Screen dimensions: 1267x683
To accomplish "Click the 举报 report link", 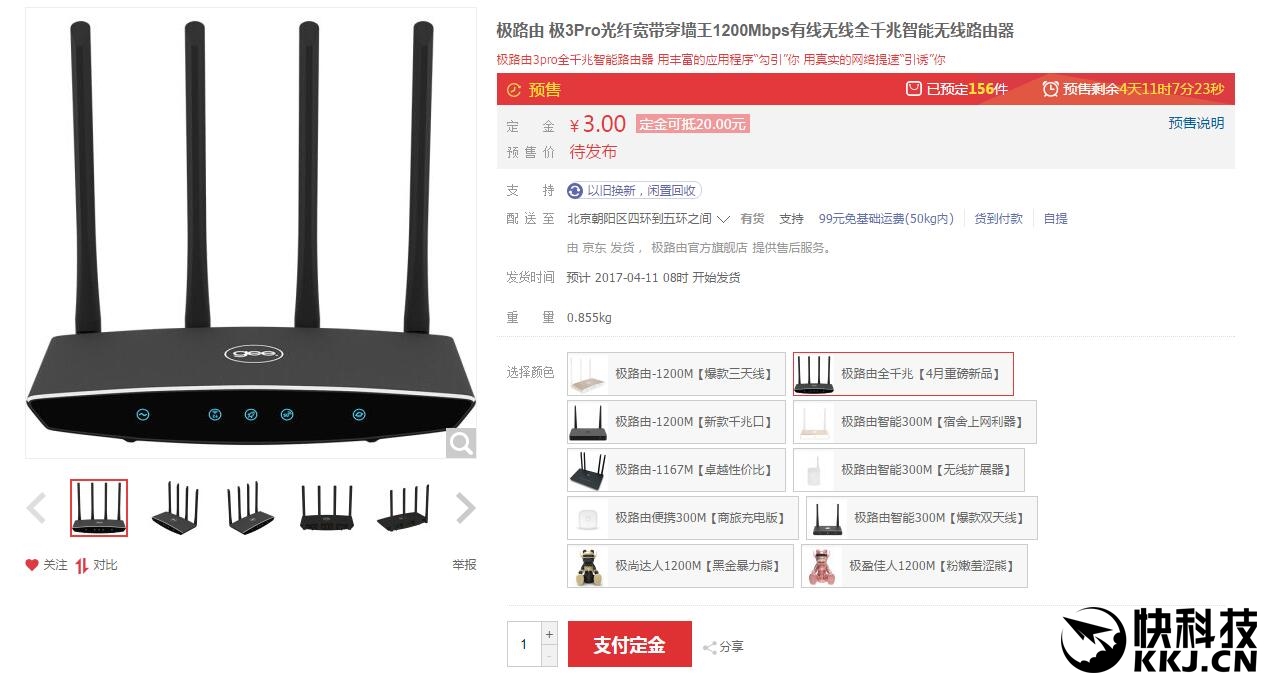I will coord(464,565).
